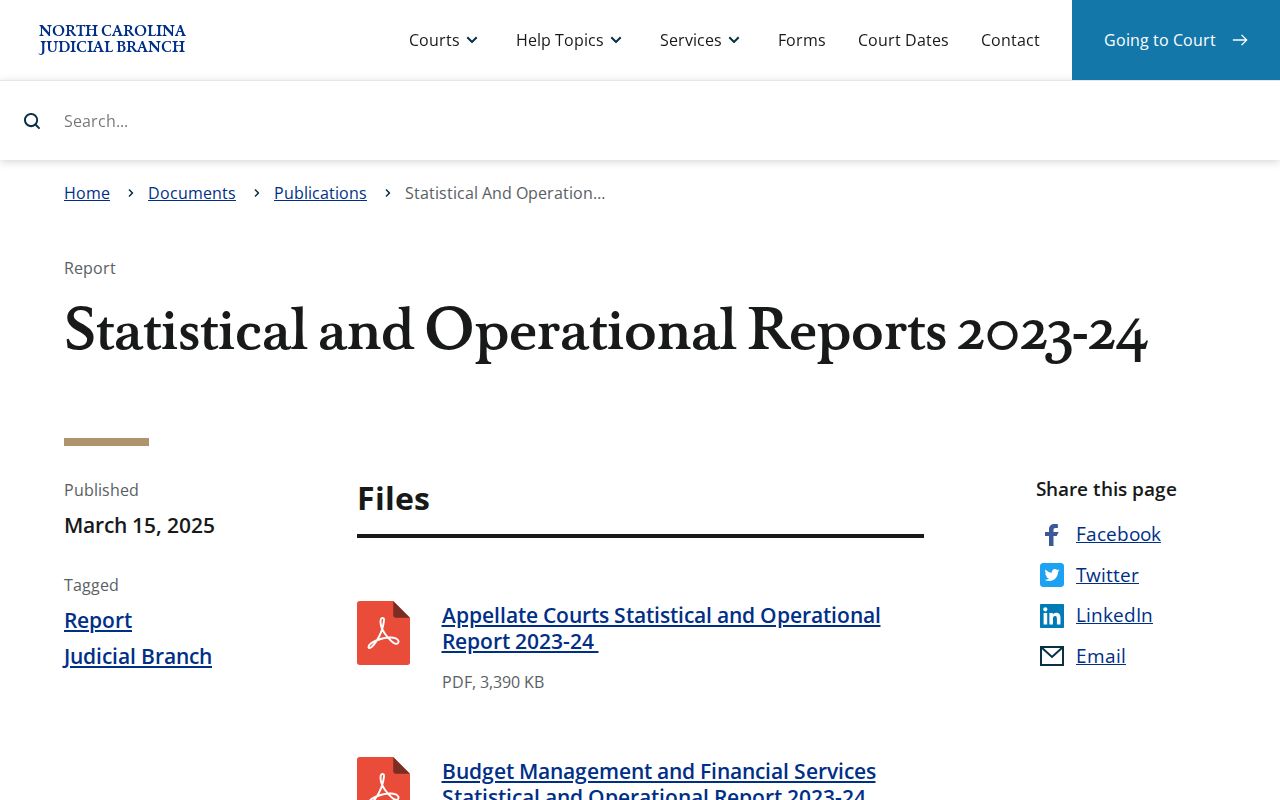Focus the Search input field

pos(660,121)
